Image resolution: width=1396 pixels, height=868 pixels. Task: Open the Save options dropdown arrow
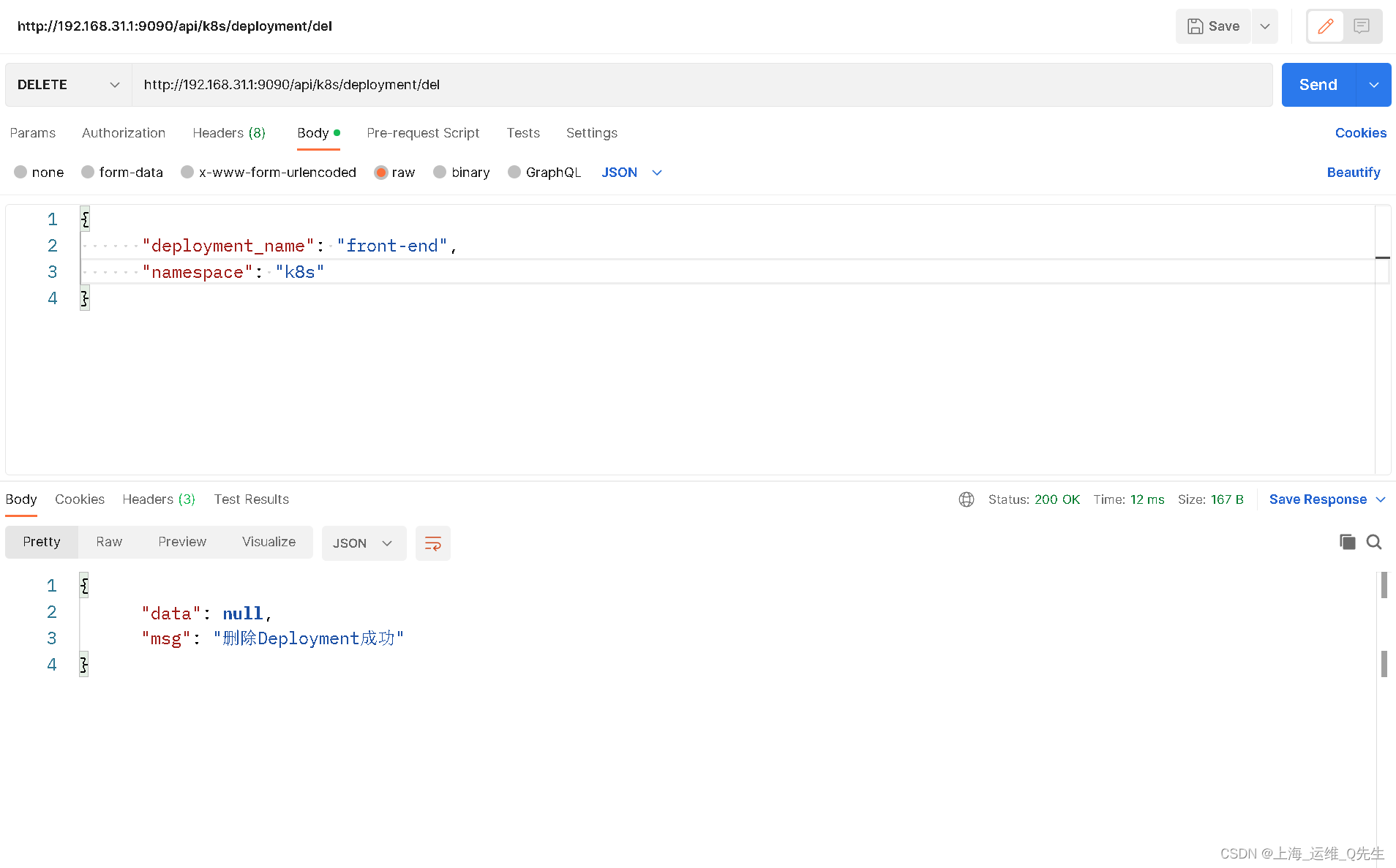tap(1265, 26)
